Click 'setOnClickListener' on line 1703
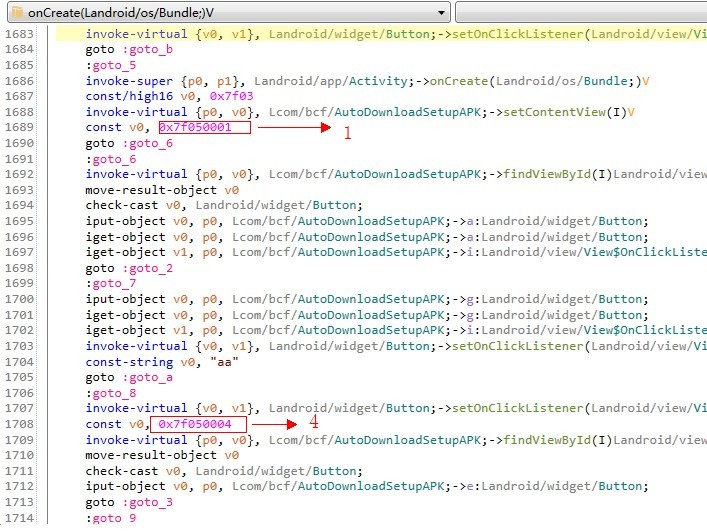Viewport: 707px width, 531px height. [x=518, y=346]
